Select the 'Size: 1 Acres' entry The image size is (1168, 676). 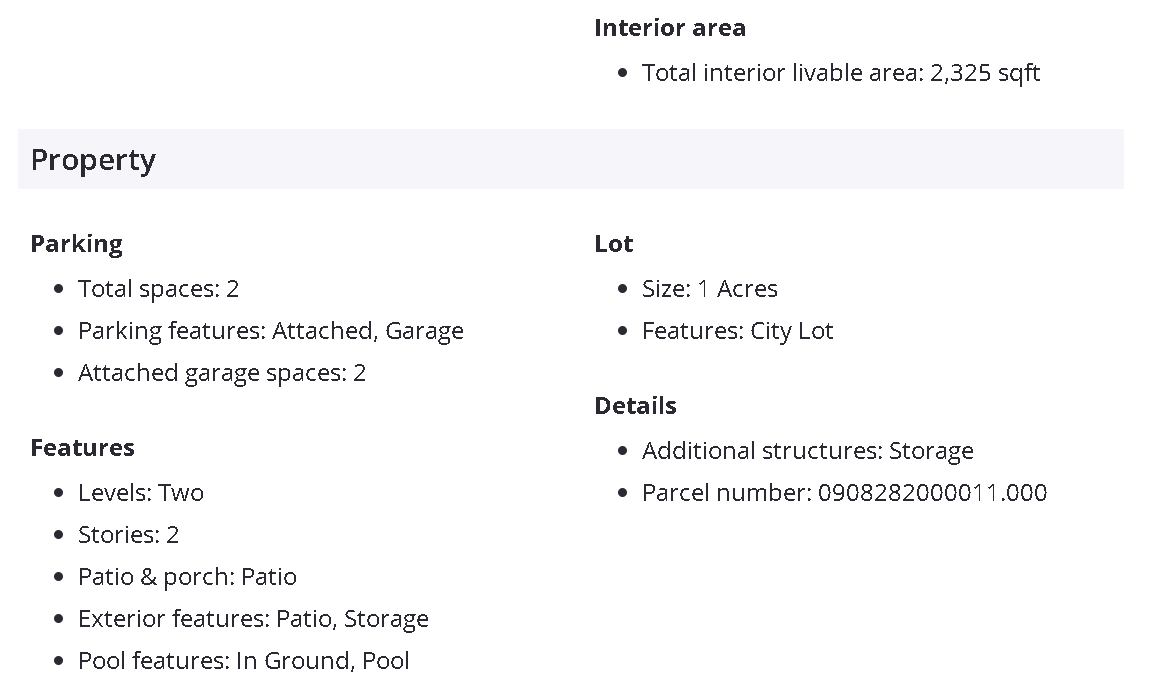[x=709, y=289]
